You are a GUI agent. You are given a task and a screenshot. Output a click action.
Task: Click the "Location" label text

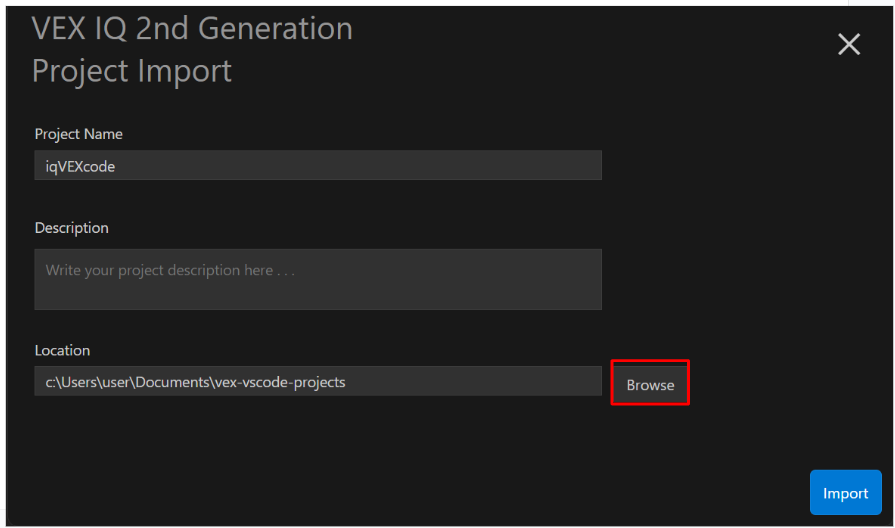tap(62, 351)
